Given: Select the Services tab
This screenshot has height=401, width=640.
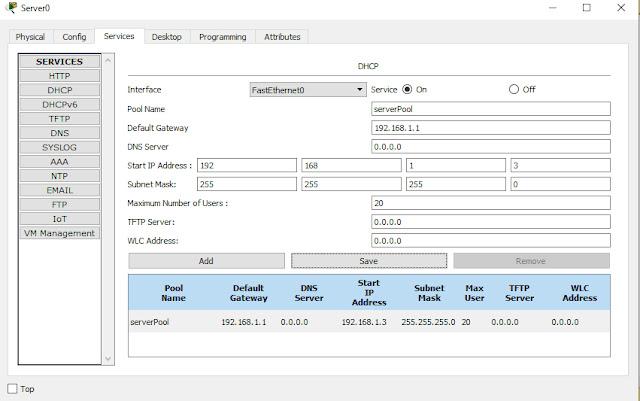Looking at the screenshot, I should click(119, 36).
